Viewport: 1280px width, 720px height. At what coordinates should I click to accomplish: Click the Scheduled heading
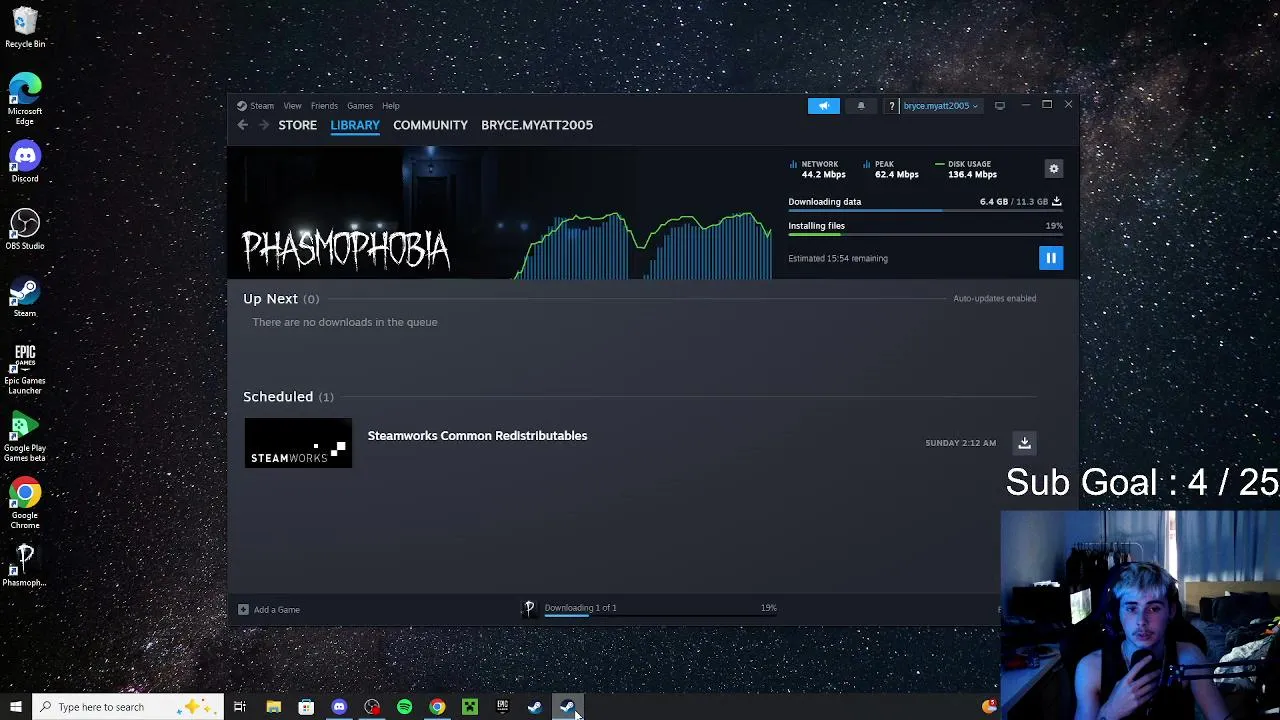[278, 397]
